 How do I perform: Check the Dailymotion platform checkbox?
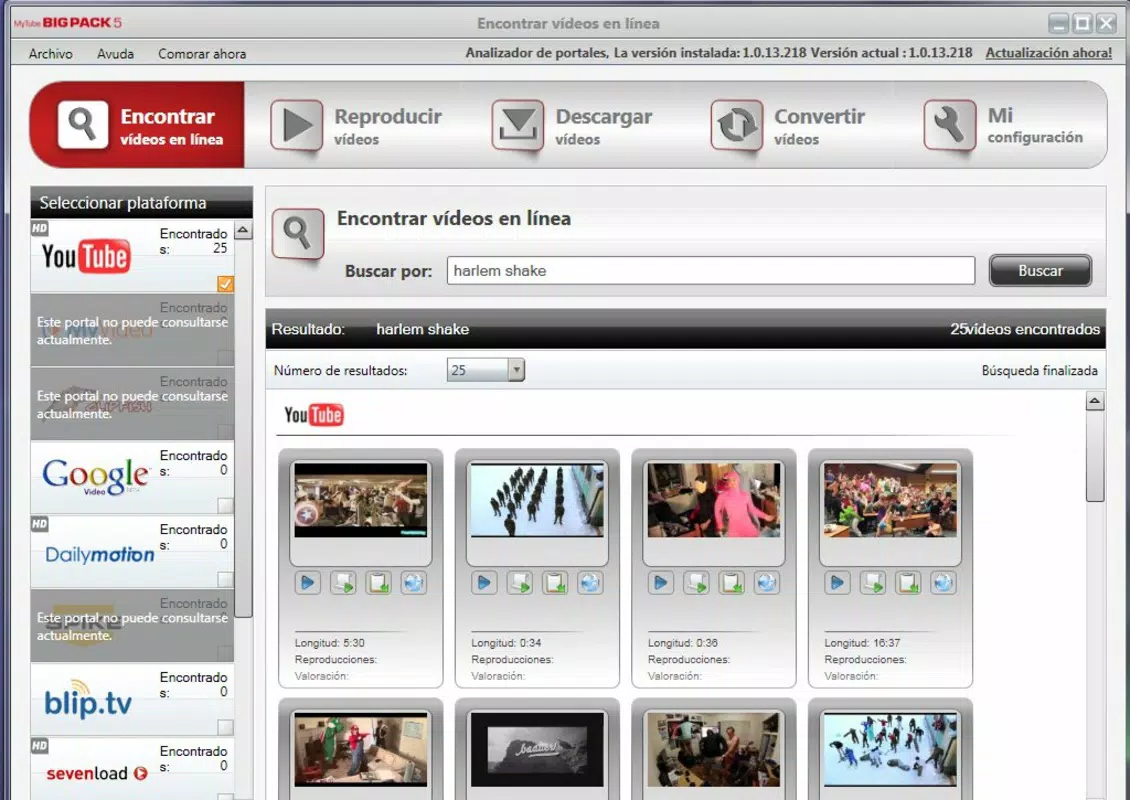226,579
